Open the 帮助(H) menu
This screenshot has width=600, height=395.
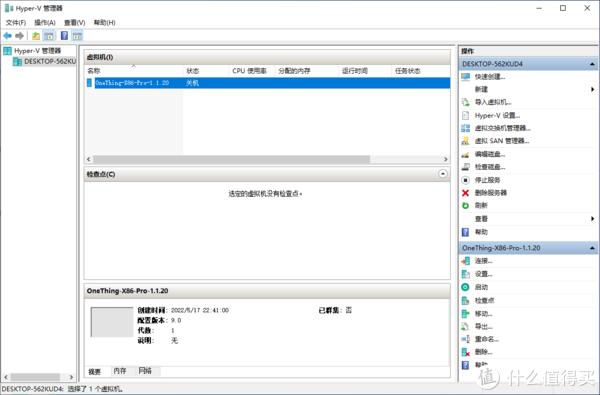pyautogui.click(x=104, y=23)
